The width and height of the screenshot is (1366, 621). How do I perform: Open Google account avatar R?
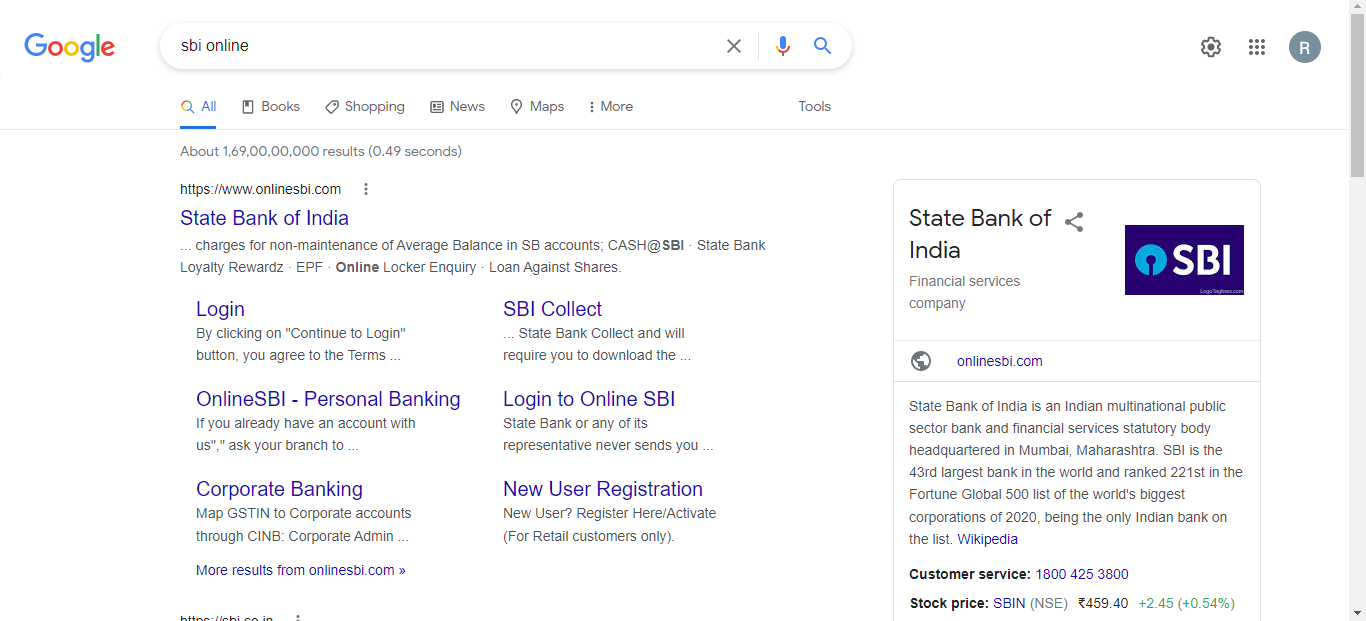[1305, 47]
